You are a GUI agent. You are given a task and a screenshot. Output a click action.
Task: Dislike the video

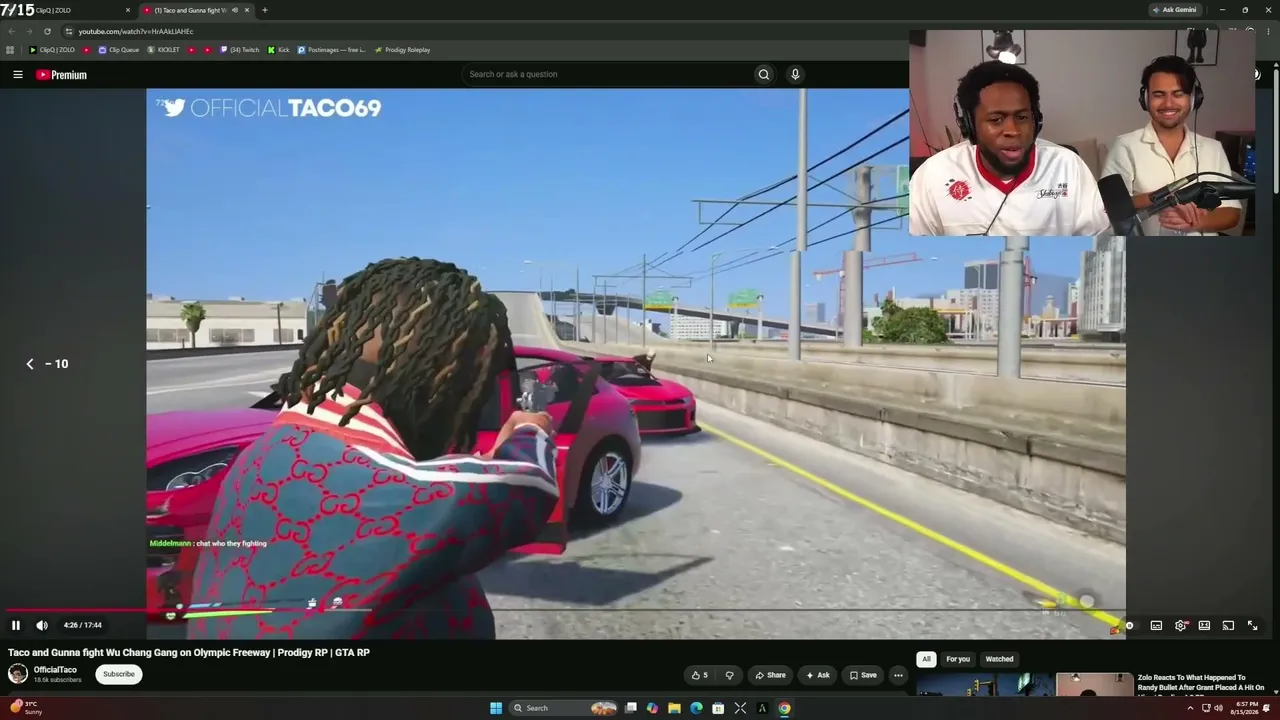729,675
